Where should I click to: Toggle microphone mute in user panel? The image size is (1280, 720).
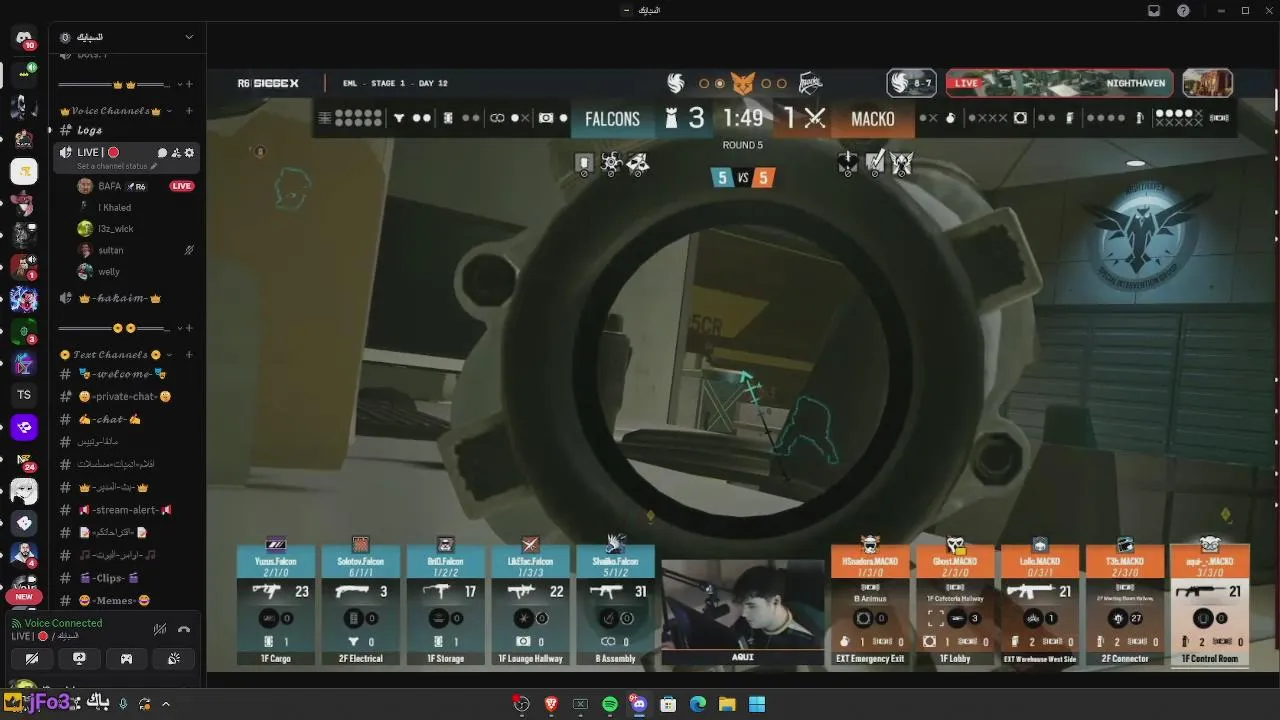(123, 703)
